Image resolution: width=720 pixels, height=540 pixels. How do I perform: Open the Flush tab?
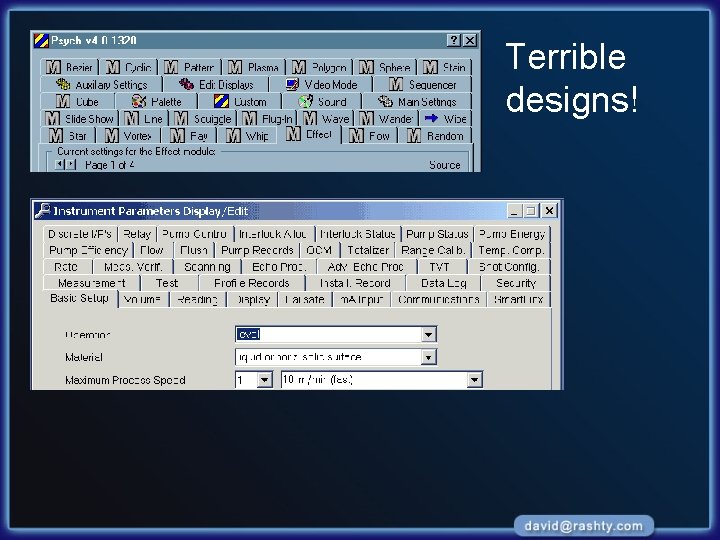click(194, 250)
